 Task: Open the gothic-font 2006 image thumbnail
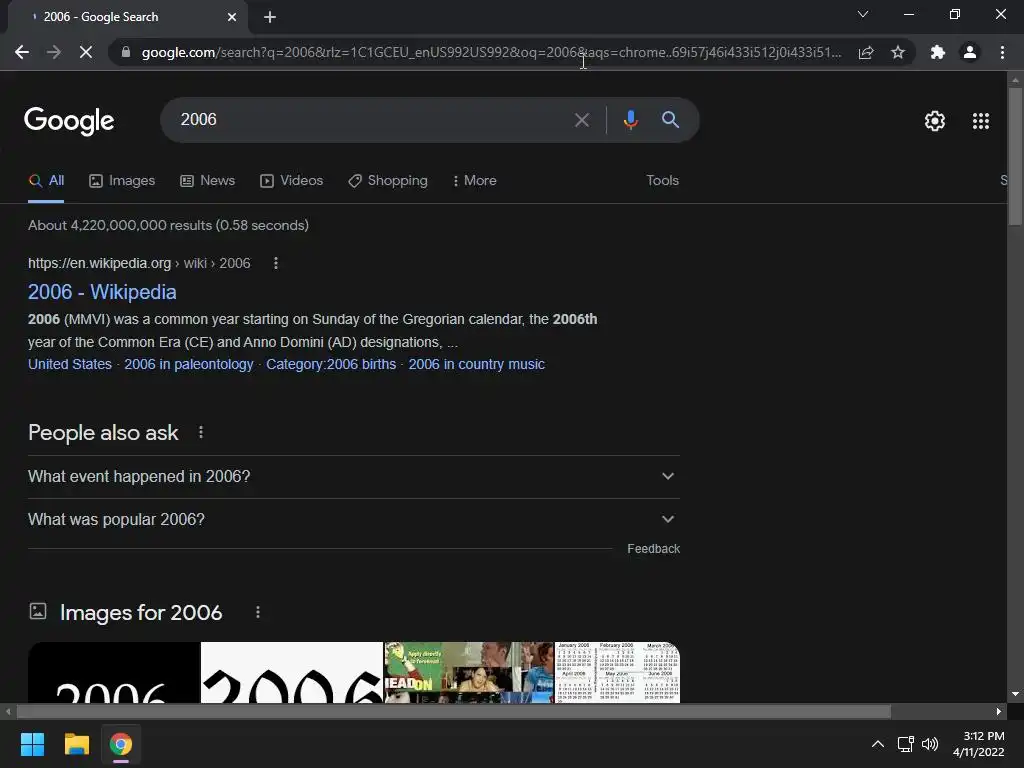tap(292, 673)
